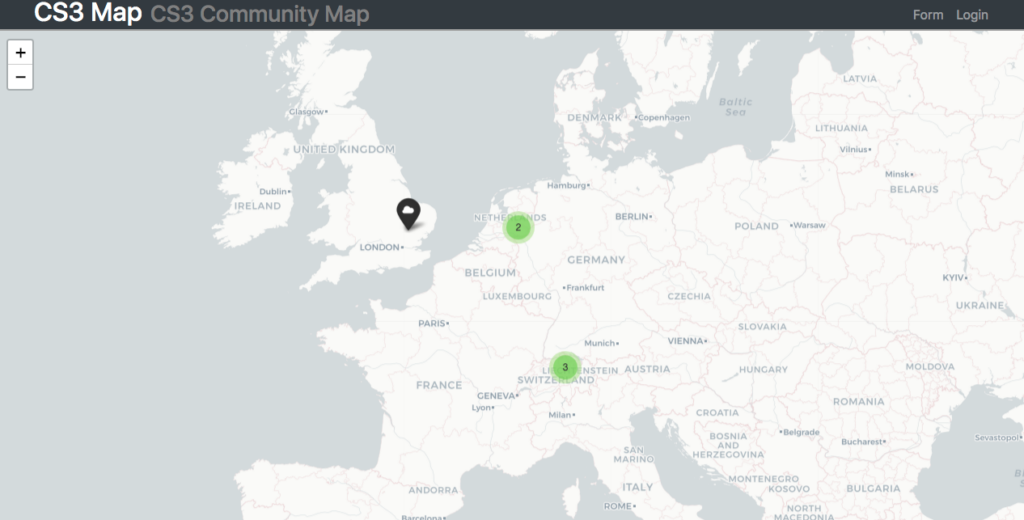Click the BERLIN city label
Screen dimensions: 1024x520
click(x=632, y=216)
